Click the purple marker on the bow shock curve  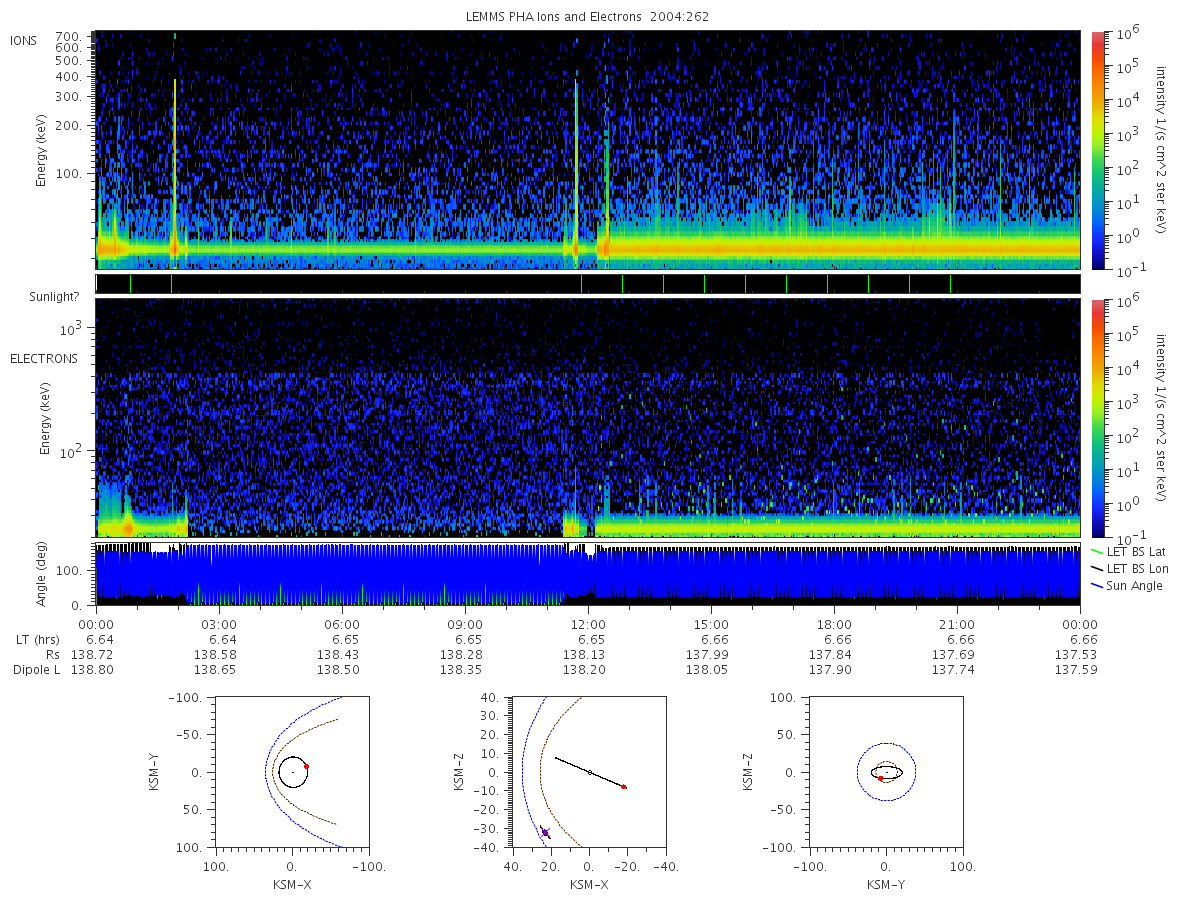545,832
